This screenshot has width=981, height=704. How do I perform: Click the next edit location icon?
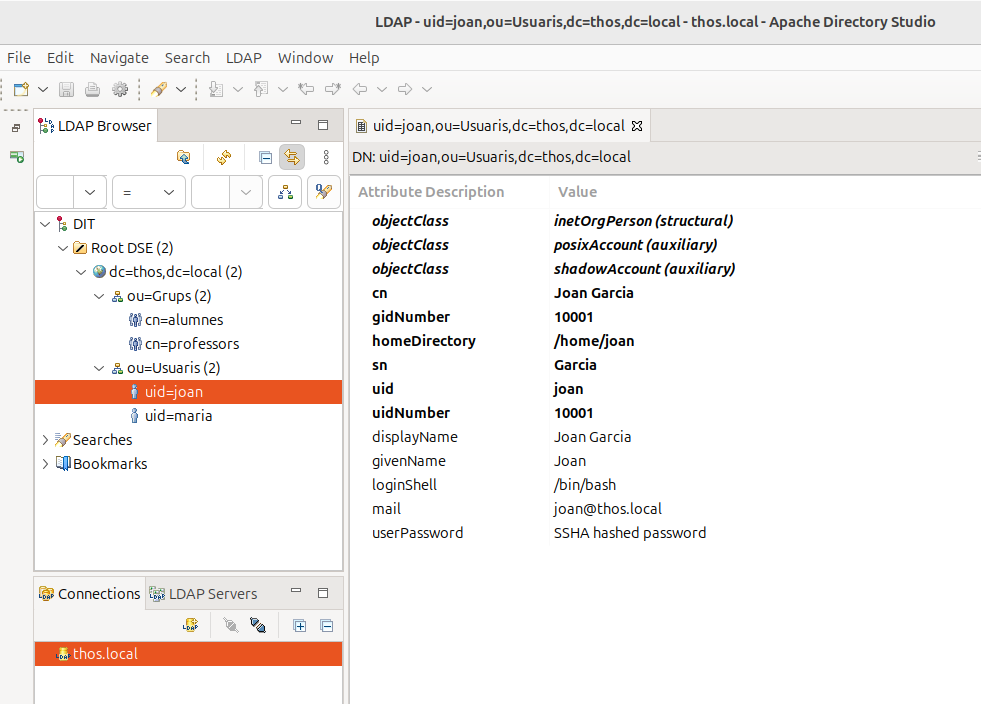(333, 89)
